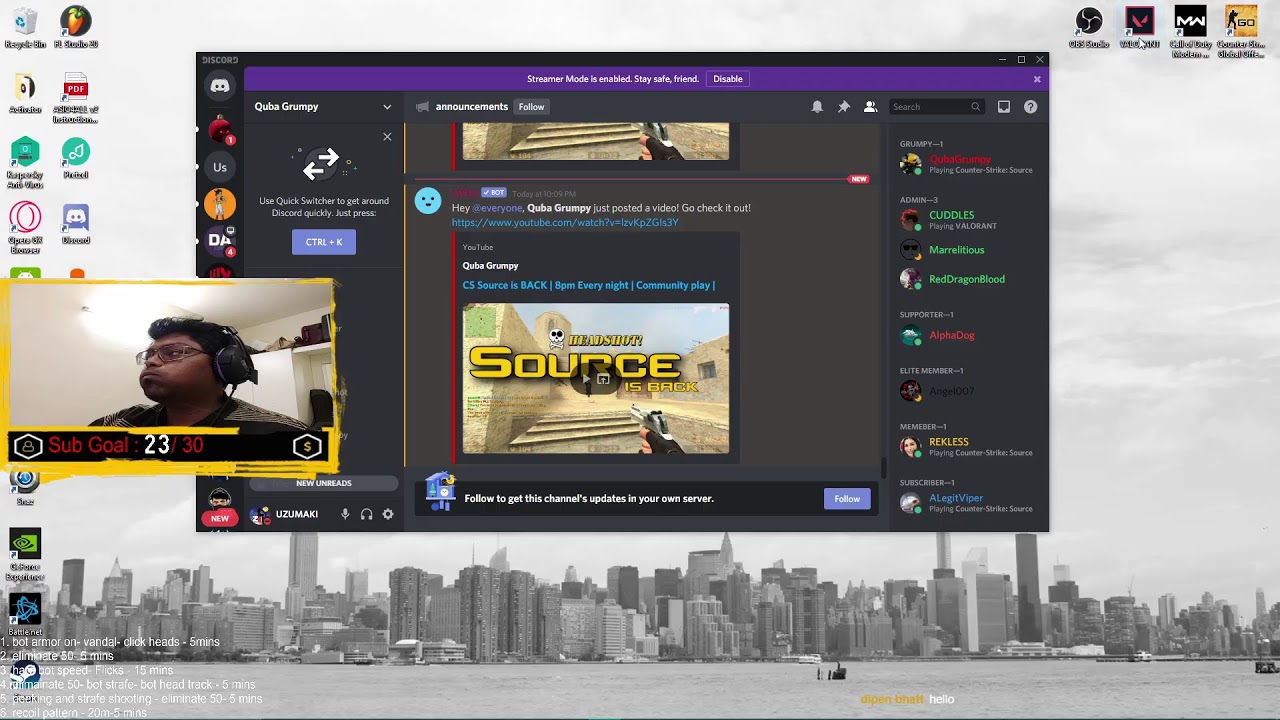Toggle the member list icon
The height and width of the screenshot is (720, 1280).
tap(870, 107)
